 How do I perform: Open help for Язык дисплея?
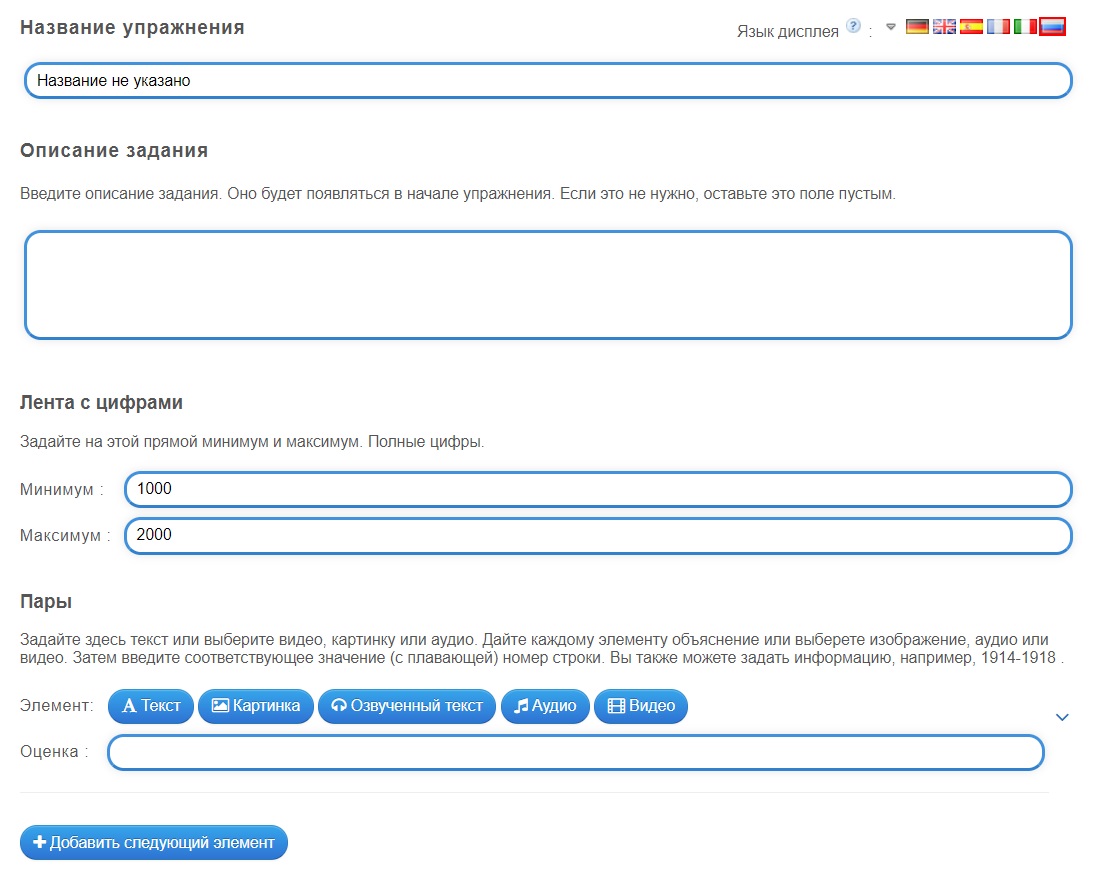pos(853,26)
